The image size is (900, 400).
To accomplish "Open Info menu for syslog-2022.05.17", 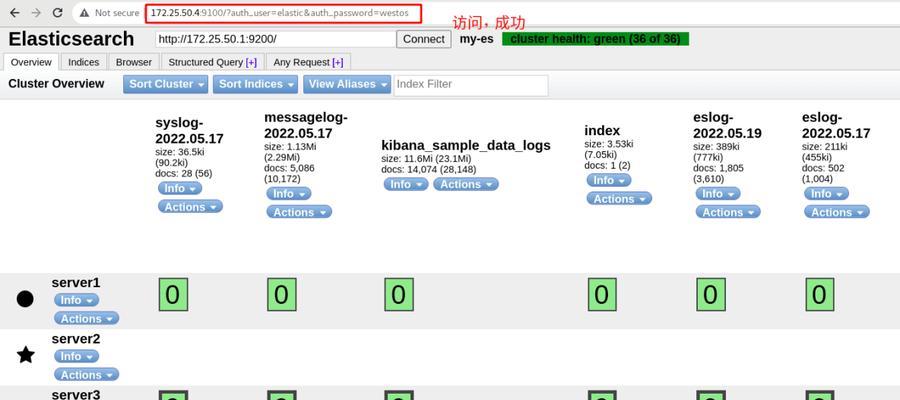I will click(x=180, y=188).
